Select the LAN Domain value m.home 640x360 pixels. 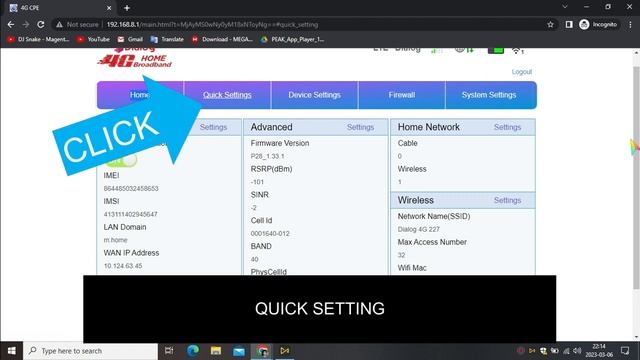point(116,240)
